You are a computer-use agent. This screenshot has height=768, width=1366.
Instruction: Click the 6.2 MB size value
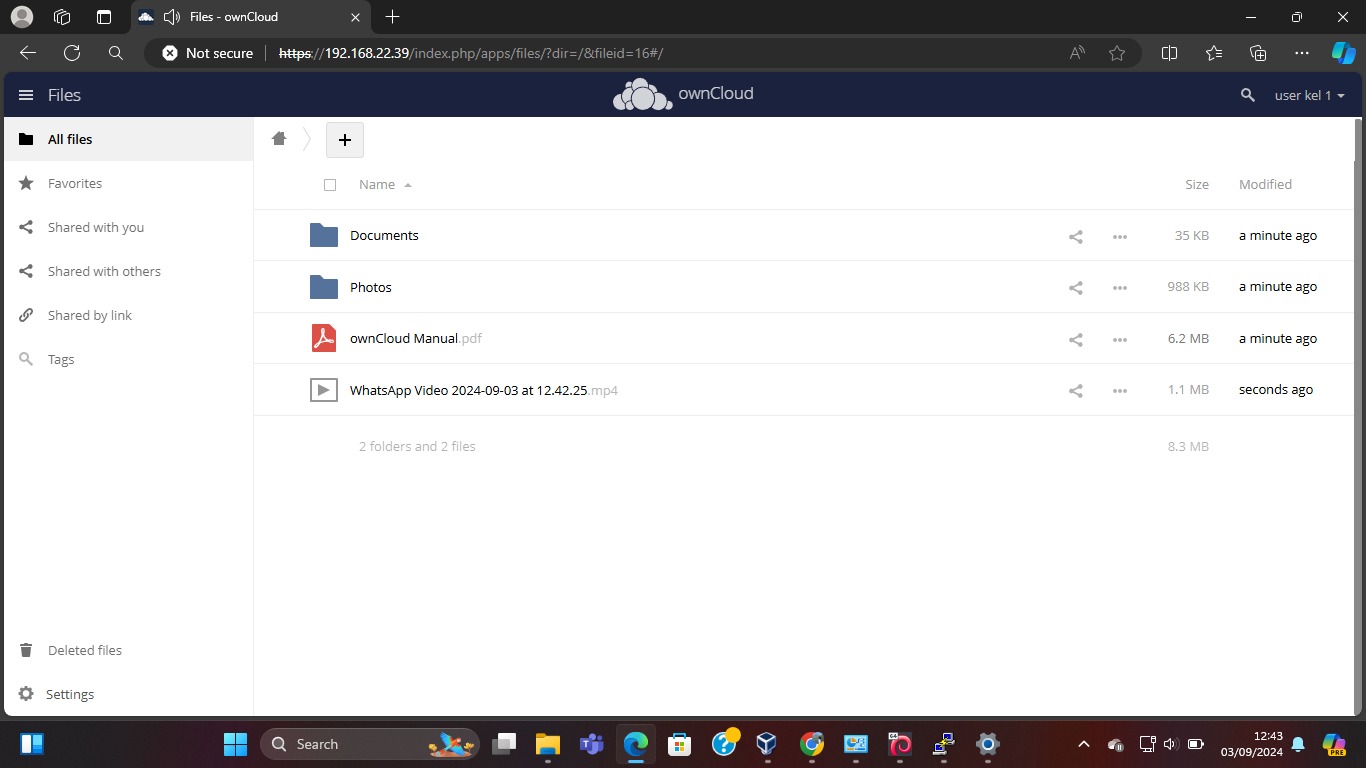click(x=1188, y=339)
